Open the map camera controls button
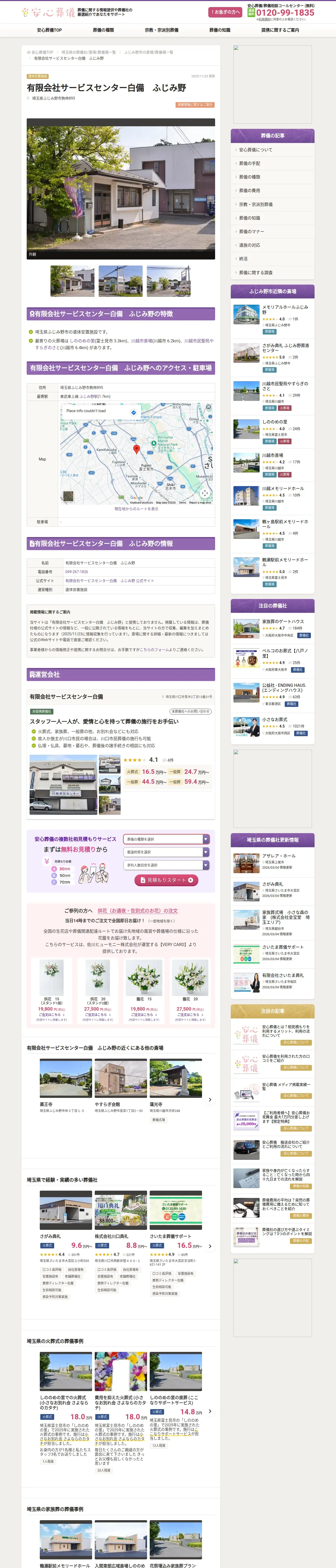The width and height of the screenshot is (336, 1568). pyautogui.click(x=205, y=493)
